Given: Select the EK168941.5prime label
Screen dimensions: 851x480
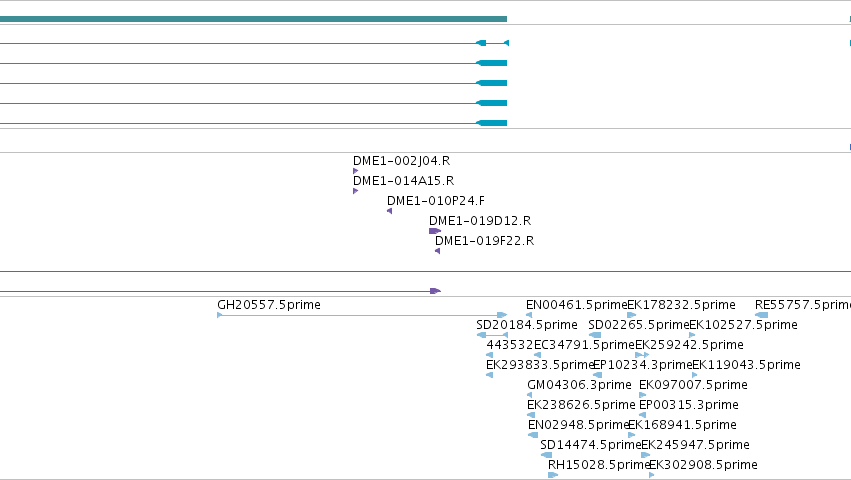Looking at the screenshot, I should tap(682, 425).
